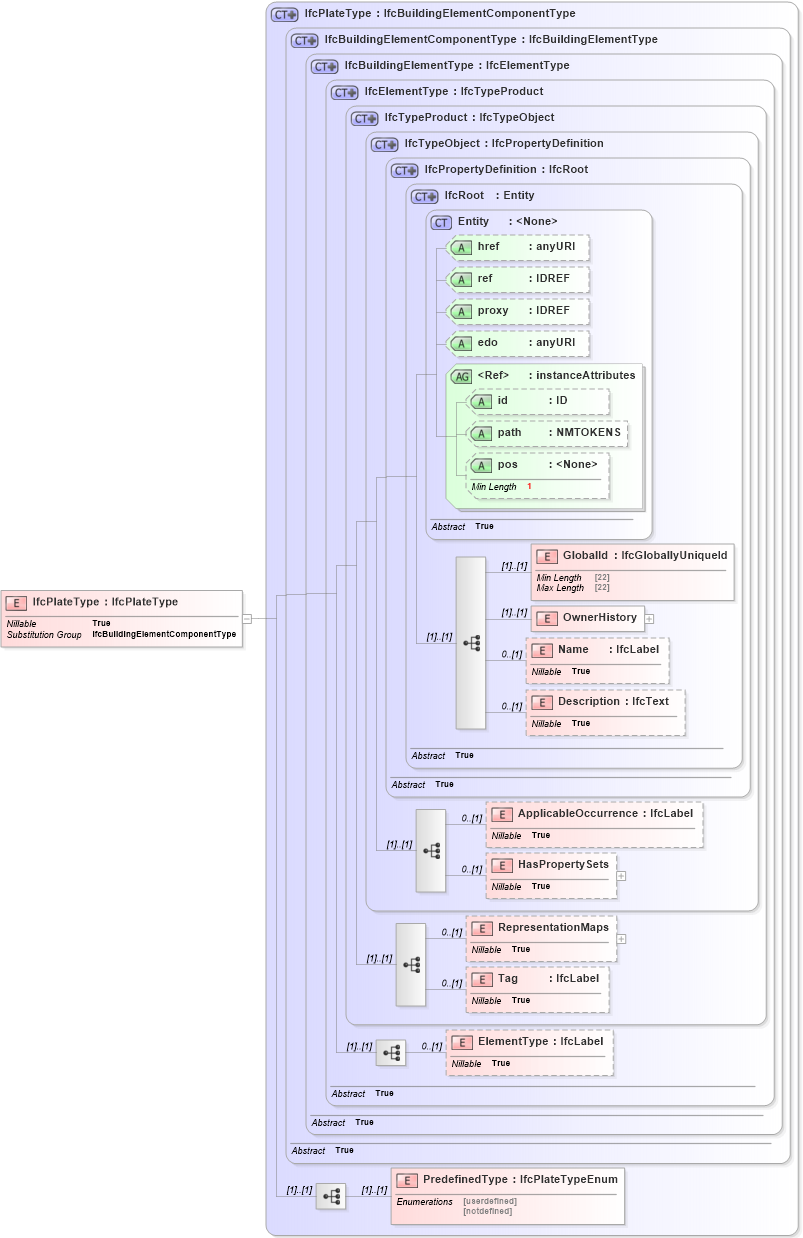Click the proxy attribute icon

point(462,311)
